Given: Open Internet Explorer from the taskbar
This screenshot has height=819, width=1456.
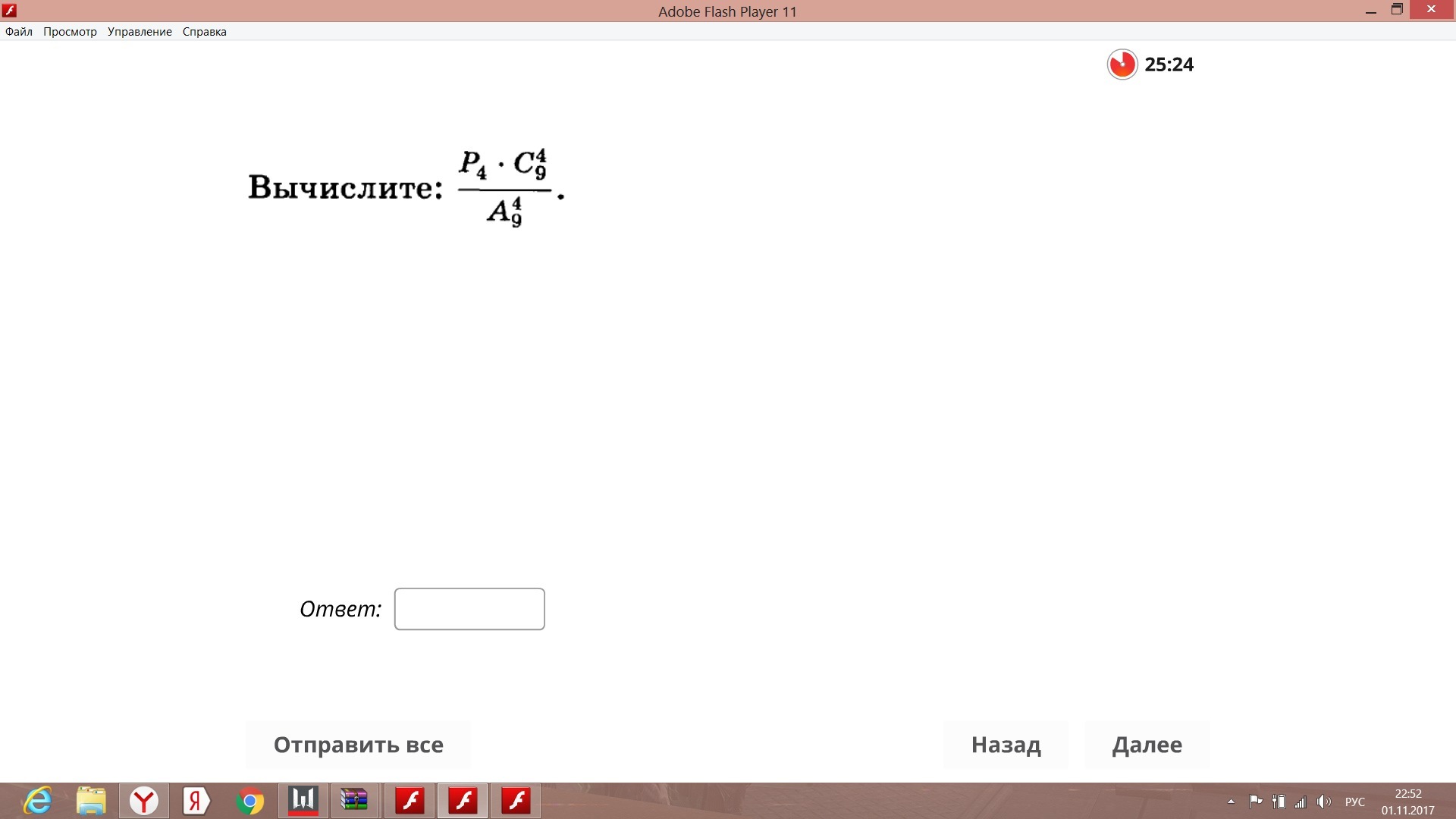Looking at the screenshot, I should point(37,801).
